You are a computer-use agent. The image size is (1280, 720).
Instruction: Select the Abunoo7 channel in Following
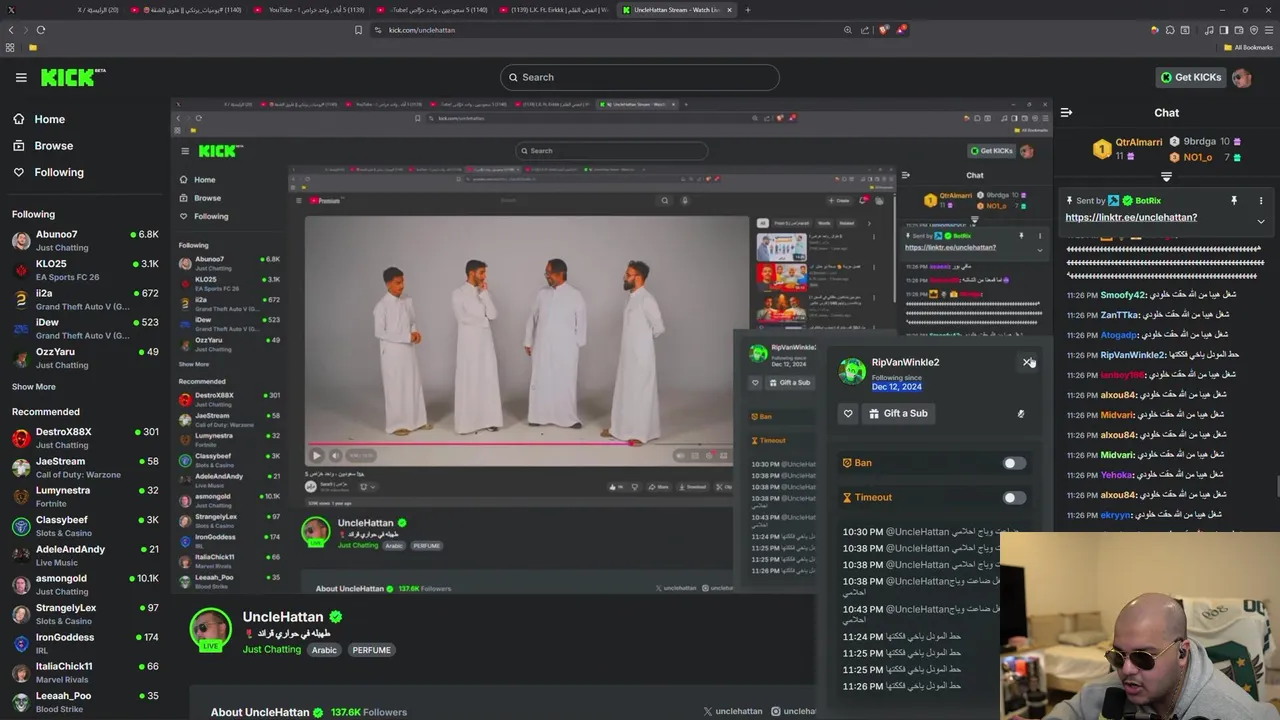point(85,240)
